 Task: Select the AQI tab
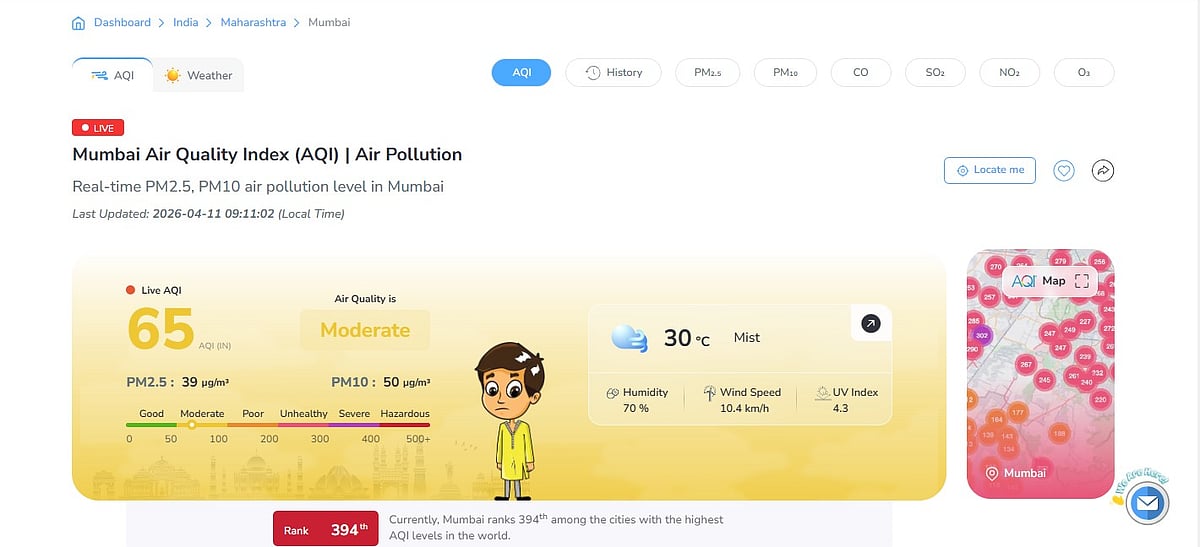pyautogui.click(x=112, y=75)
